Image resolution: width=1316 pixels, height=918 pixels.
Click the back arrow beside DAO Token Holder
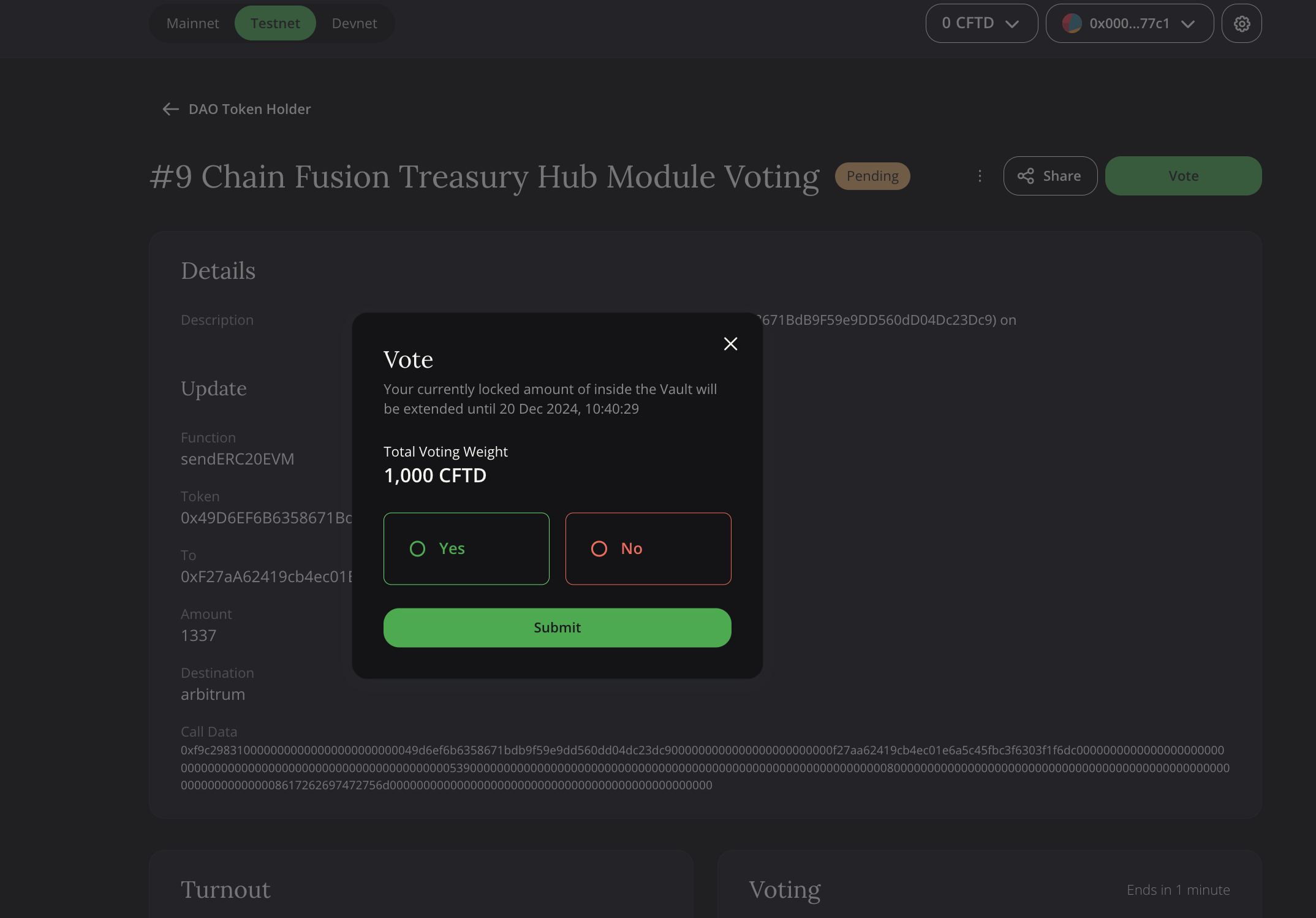point(170,110)
